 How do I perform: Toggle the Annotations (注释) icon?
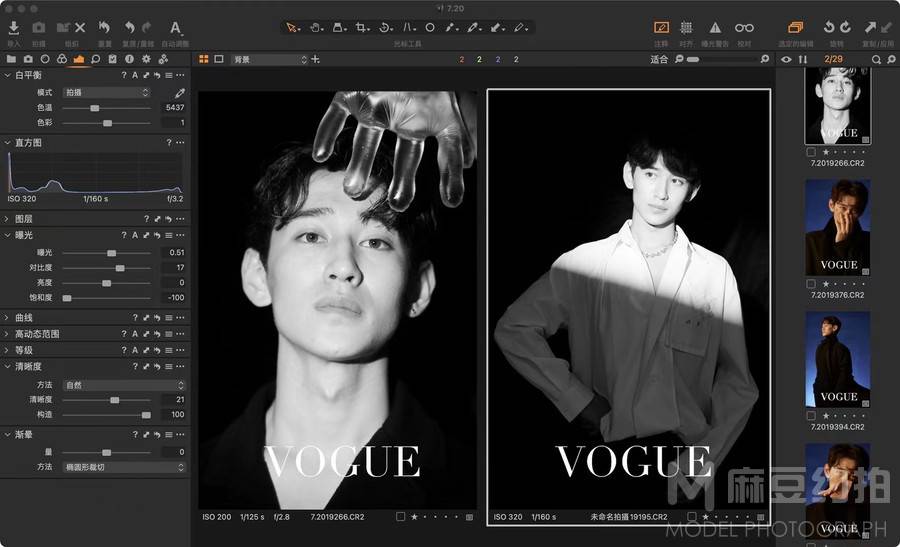click(661, 27)
